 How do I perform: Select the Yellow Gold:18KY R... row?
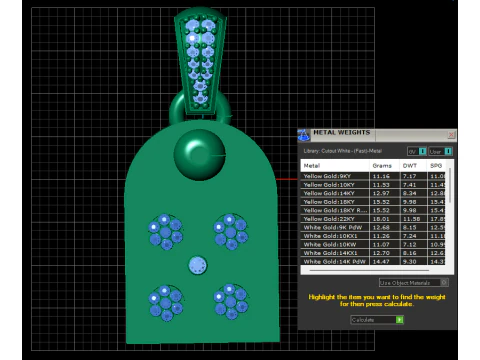[373, 210]
